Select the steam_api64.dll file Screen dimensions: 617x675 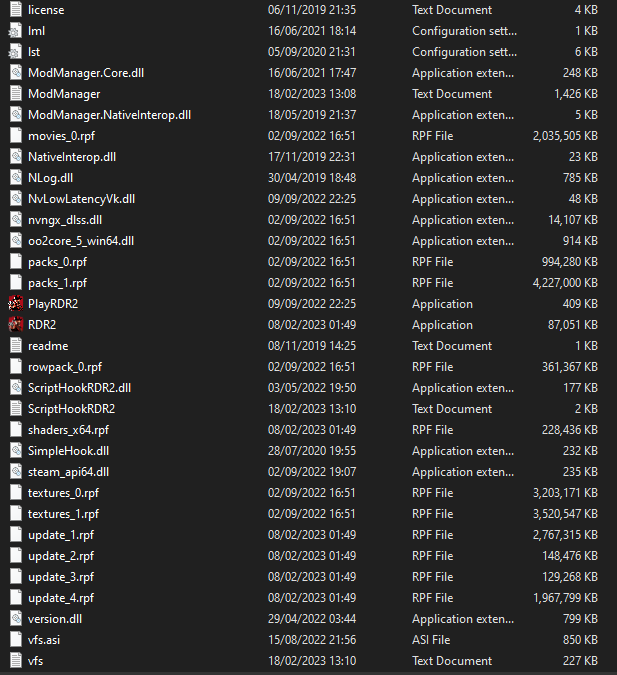point(68,472)
